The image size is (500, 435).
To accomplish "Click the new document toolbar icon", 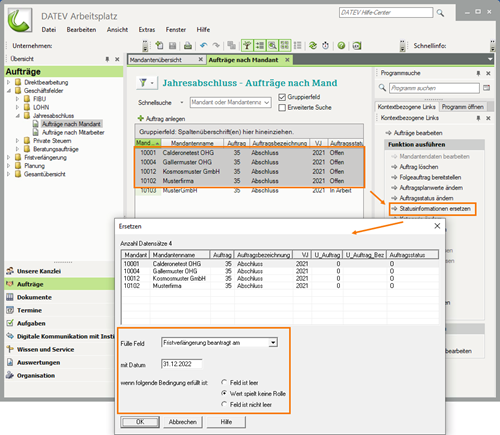I will click(x=159, y=45).
